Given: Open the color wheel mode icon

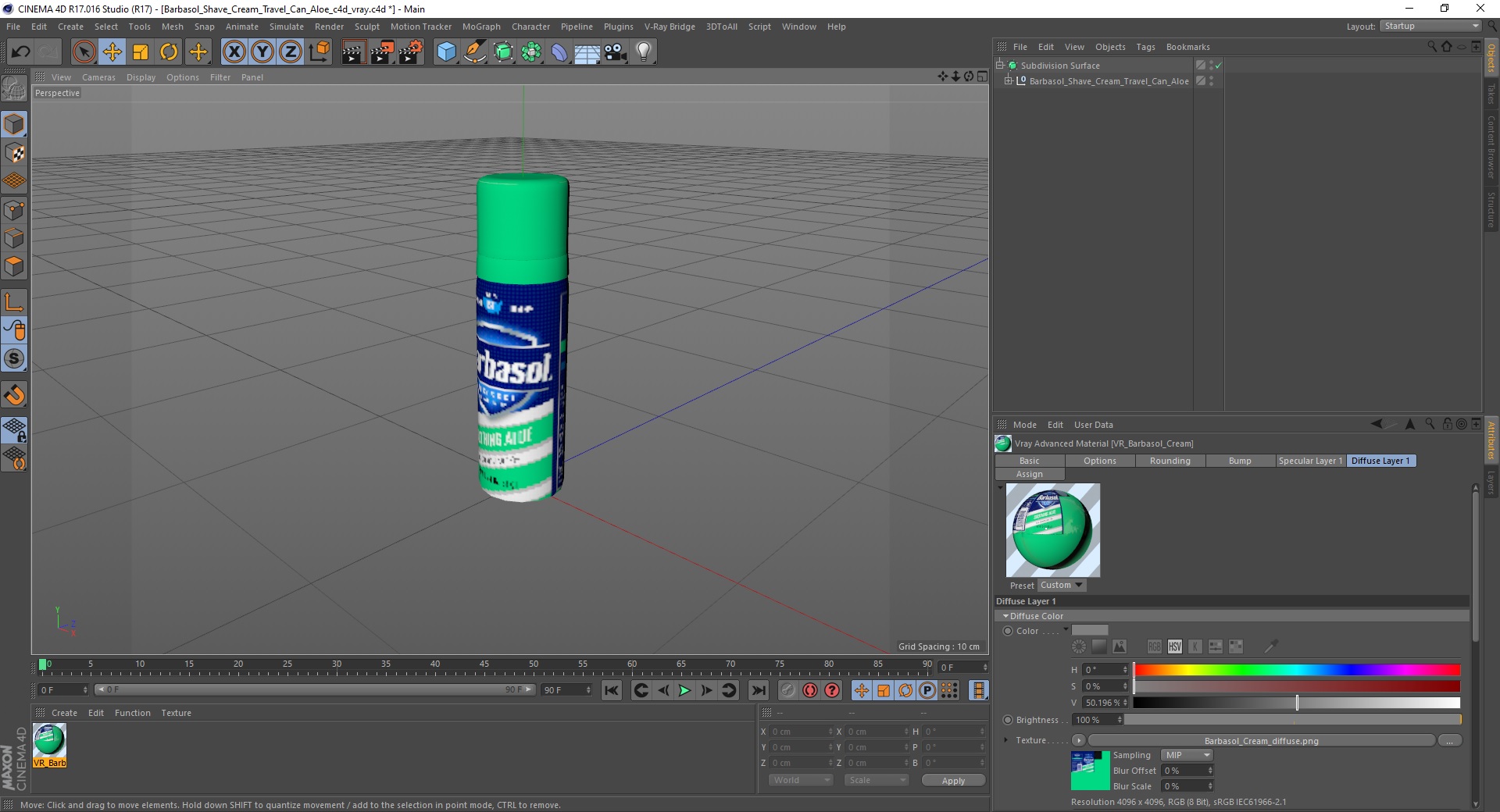Looking at the screenshot, I should coord(1079,646).
